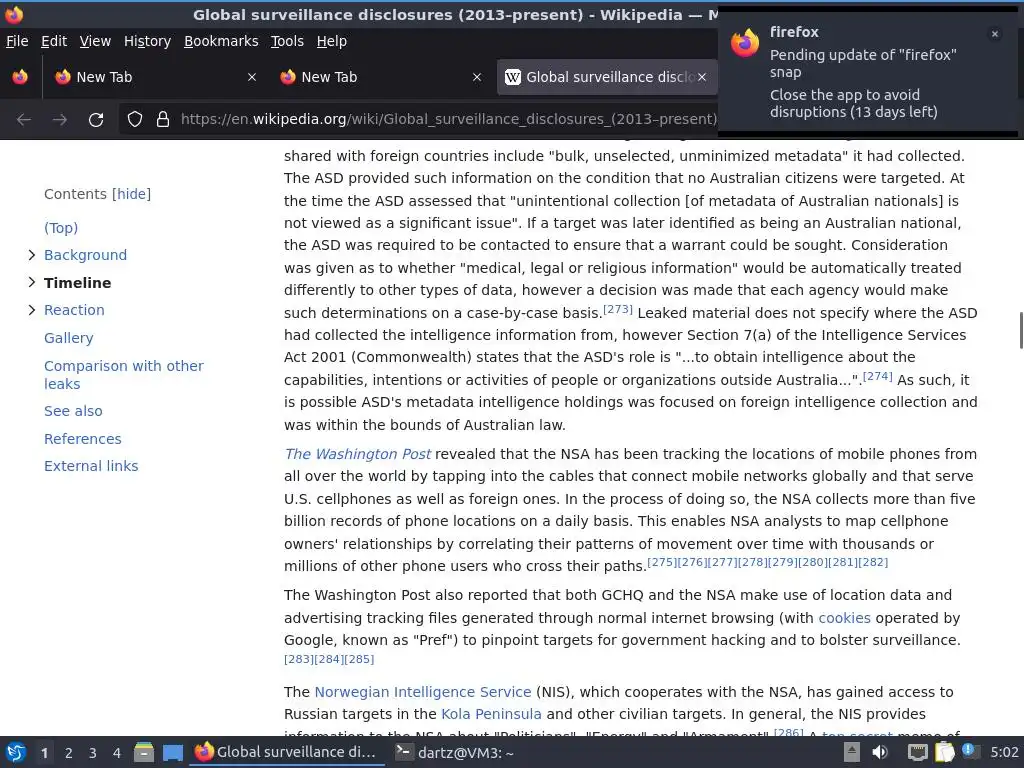Viewport: 1024px width, 768px height.
Task: Open the Tools menu
Action: coord(287,41)
